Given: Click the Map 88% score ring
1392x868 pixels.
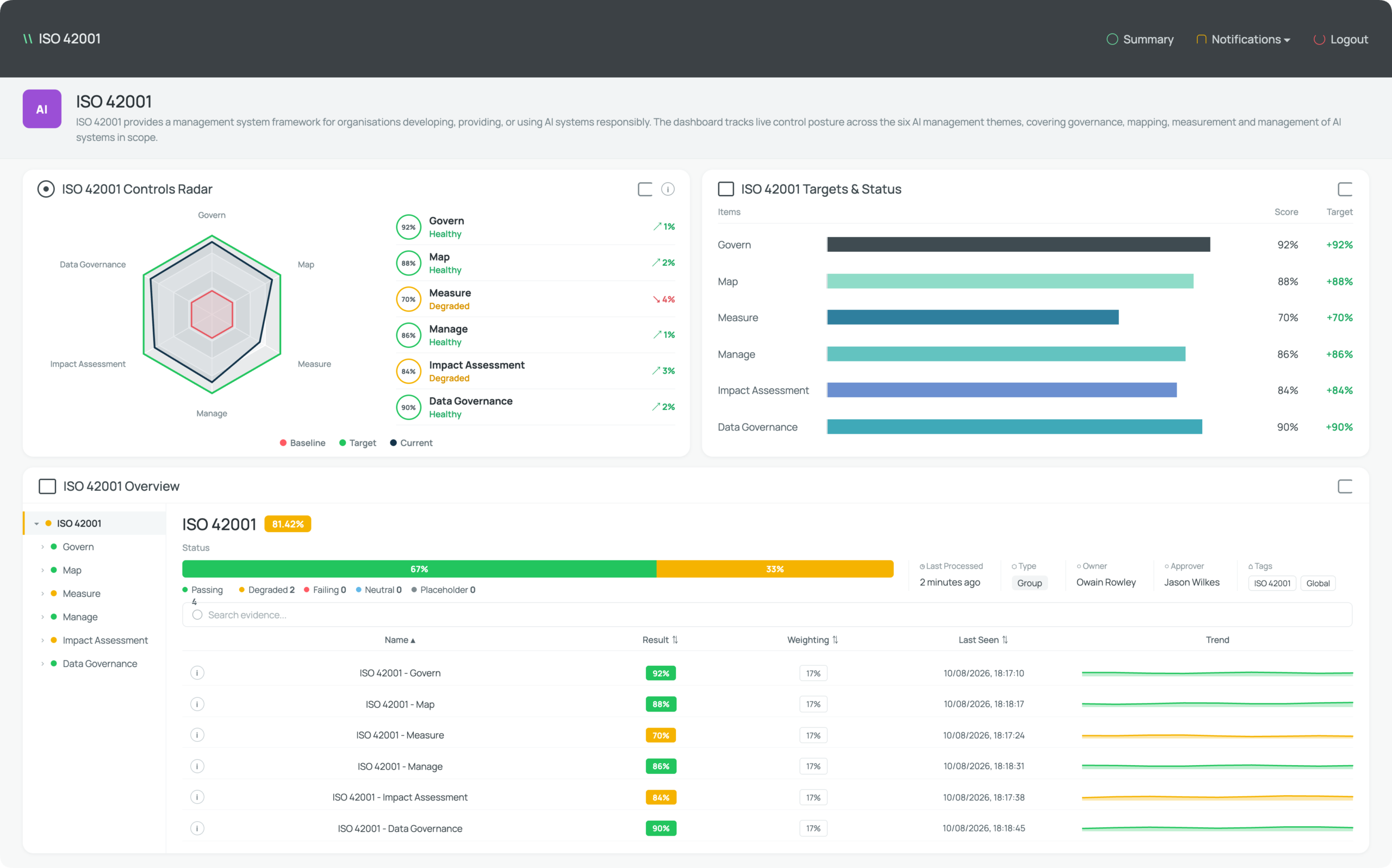Looking at the screenshot, I should (x=408, y=263).
